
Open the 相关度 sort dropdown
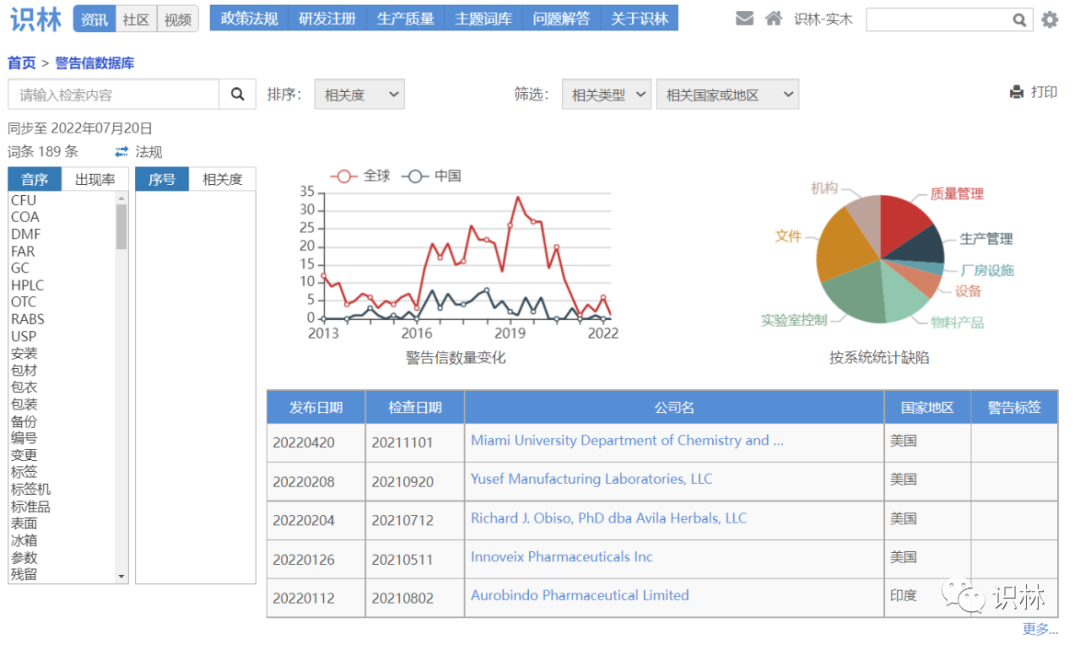coord(360,94)
